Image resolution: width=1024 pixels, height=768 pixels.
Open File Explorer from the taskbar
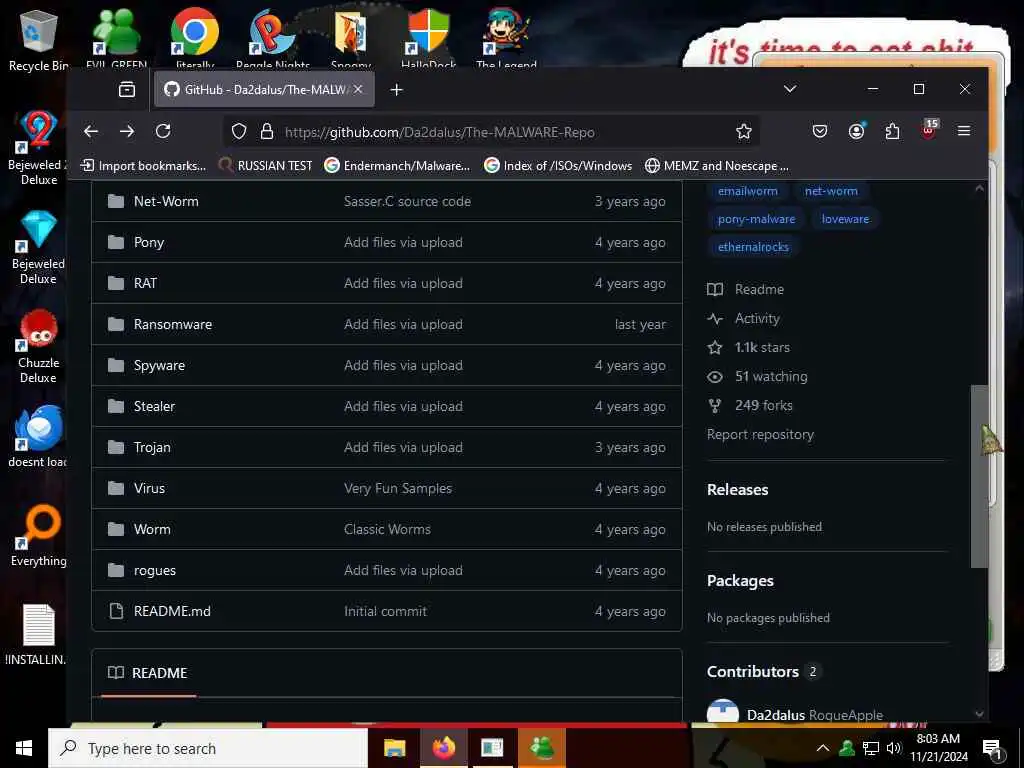(x=394, y=748)
